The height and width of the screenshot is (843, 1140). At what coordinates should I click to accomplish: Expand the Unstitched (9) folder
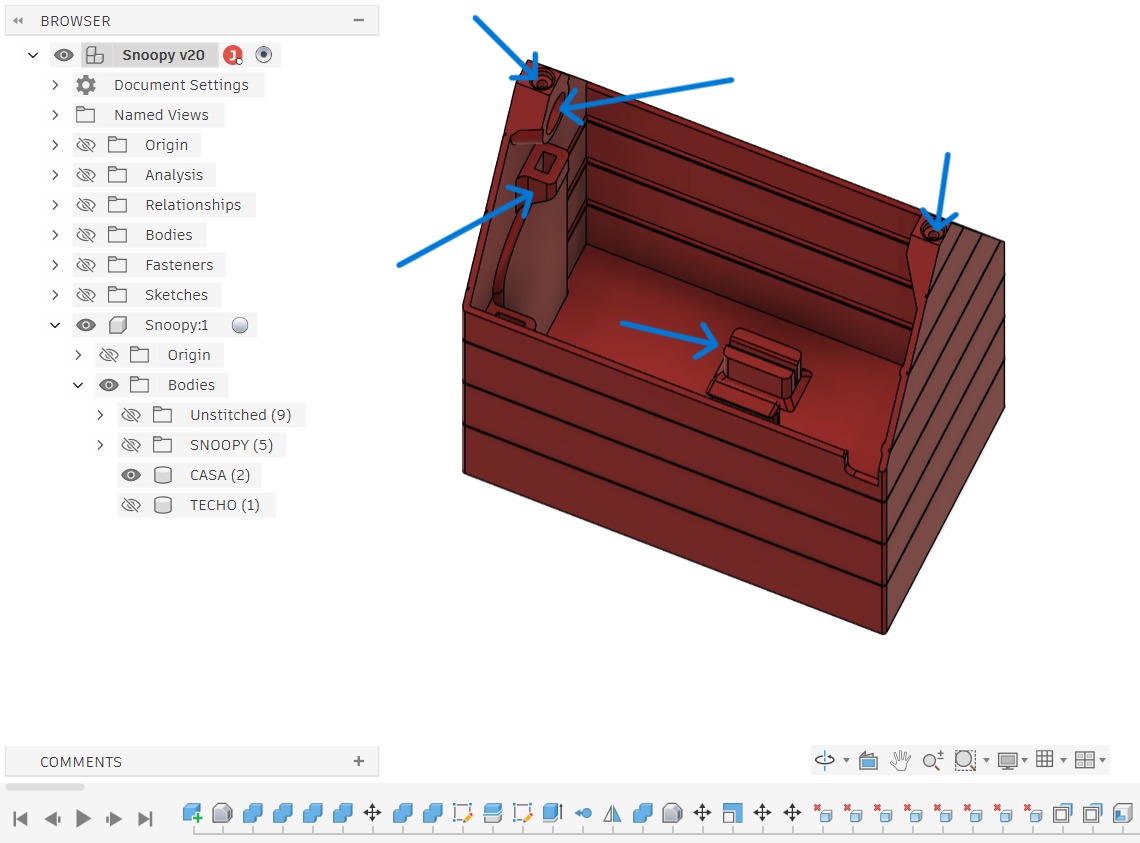click(x=100, y=415)
